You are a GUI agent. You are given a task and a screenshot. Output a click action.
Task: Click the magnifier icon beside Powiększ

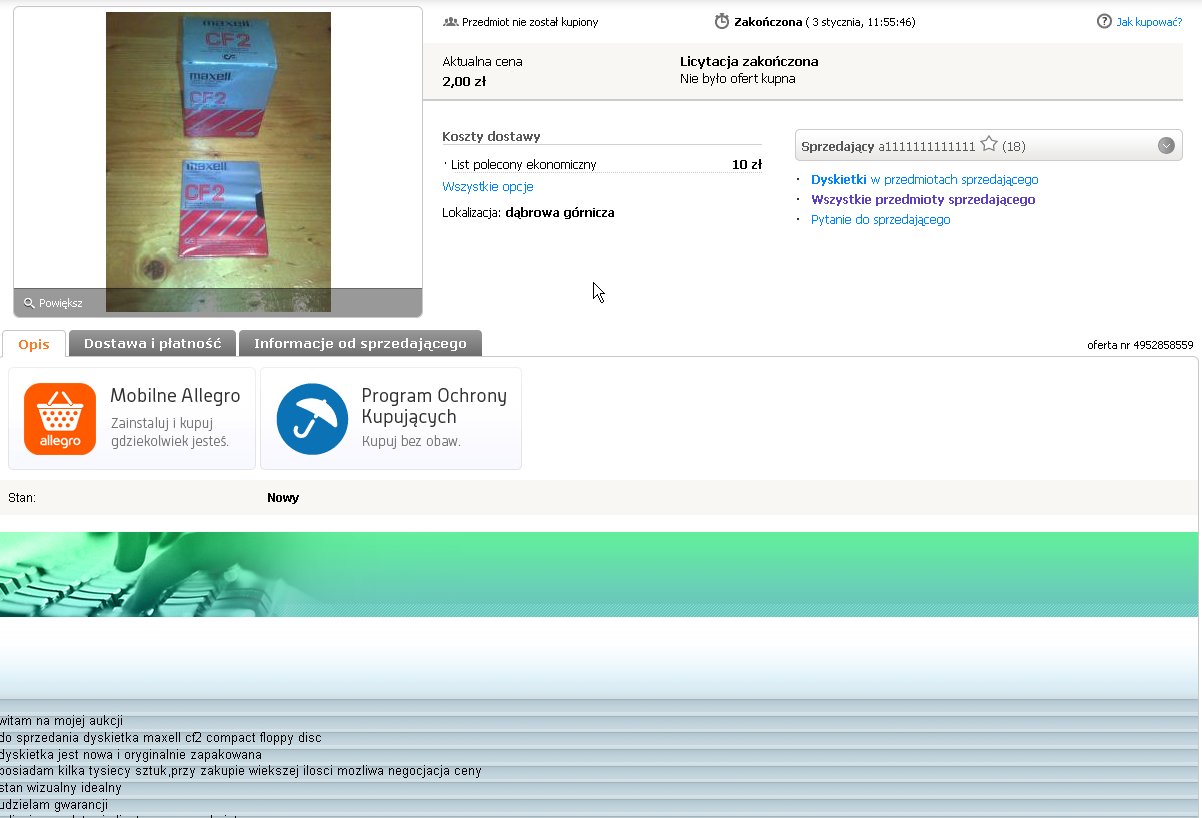(x=29, y=303)
